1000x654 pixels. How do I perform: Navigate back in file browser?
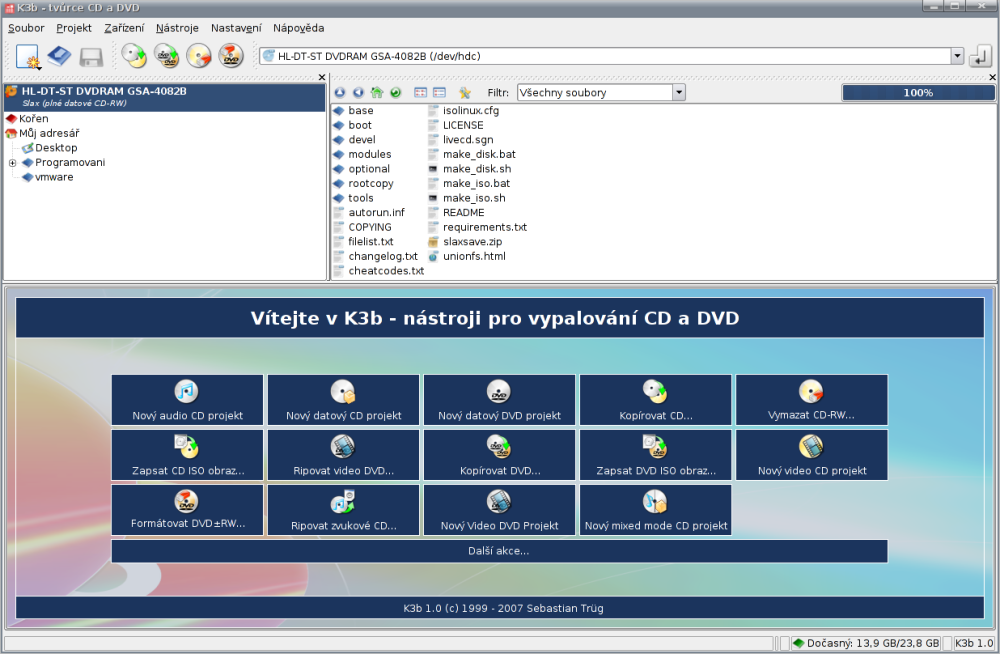[x=358, y=93]
